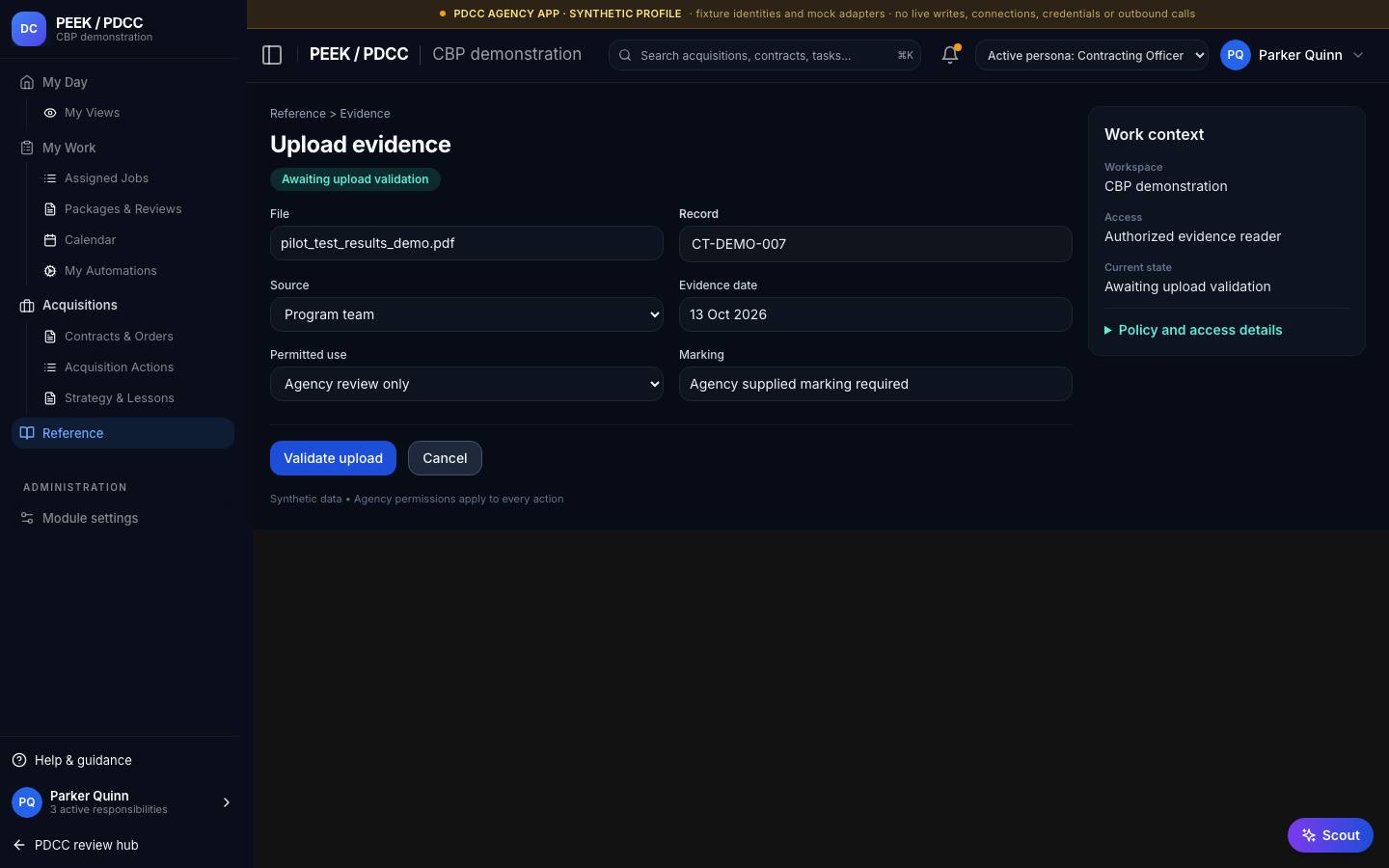The image size is (1389, 868).
Task: Navigate to Strategy & Lessons
Action: 119,398
